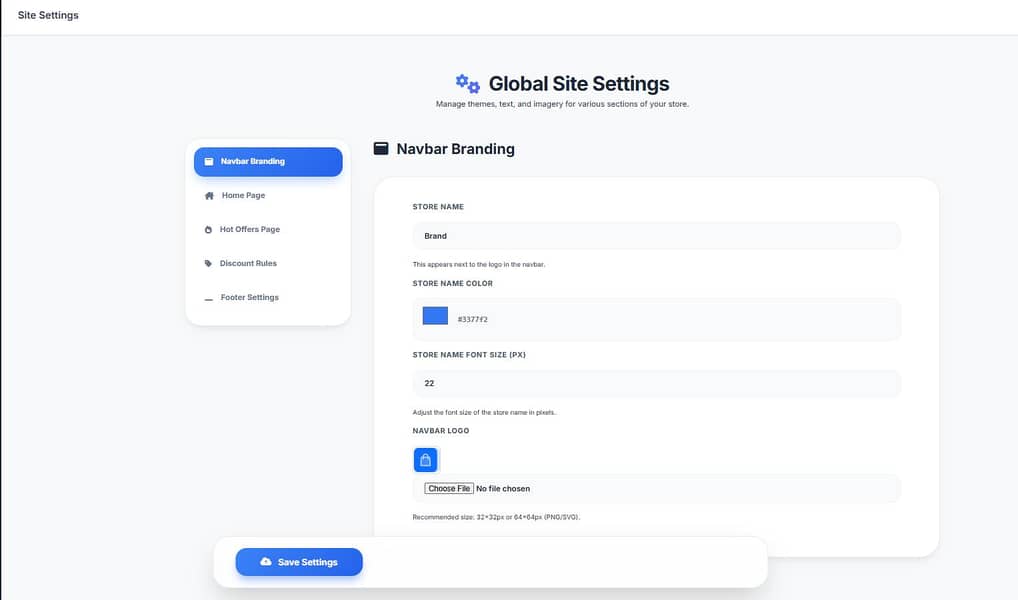
Task: Click the Store Name input field
Action: coord(656,236)
